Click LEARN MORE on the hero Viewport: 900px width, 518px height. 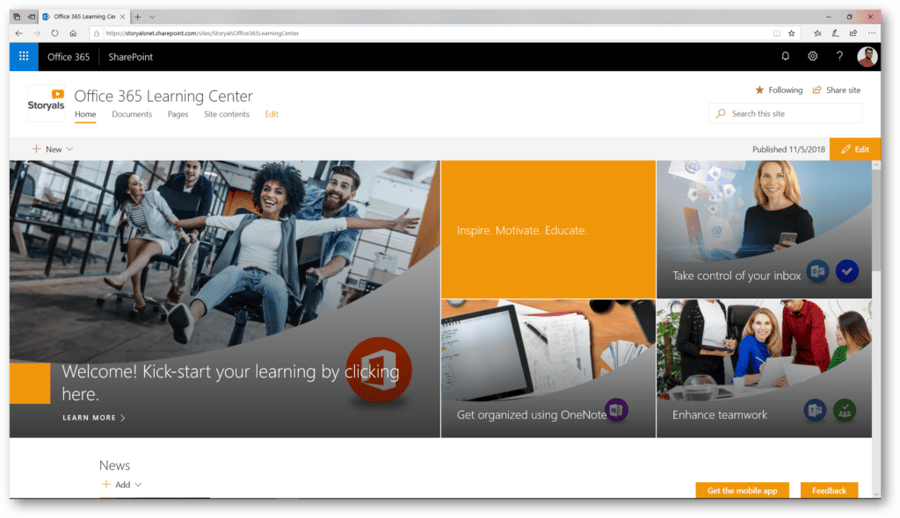point(94,418)
